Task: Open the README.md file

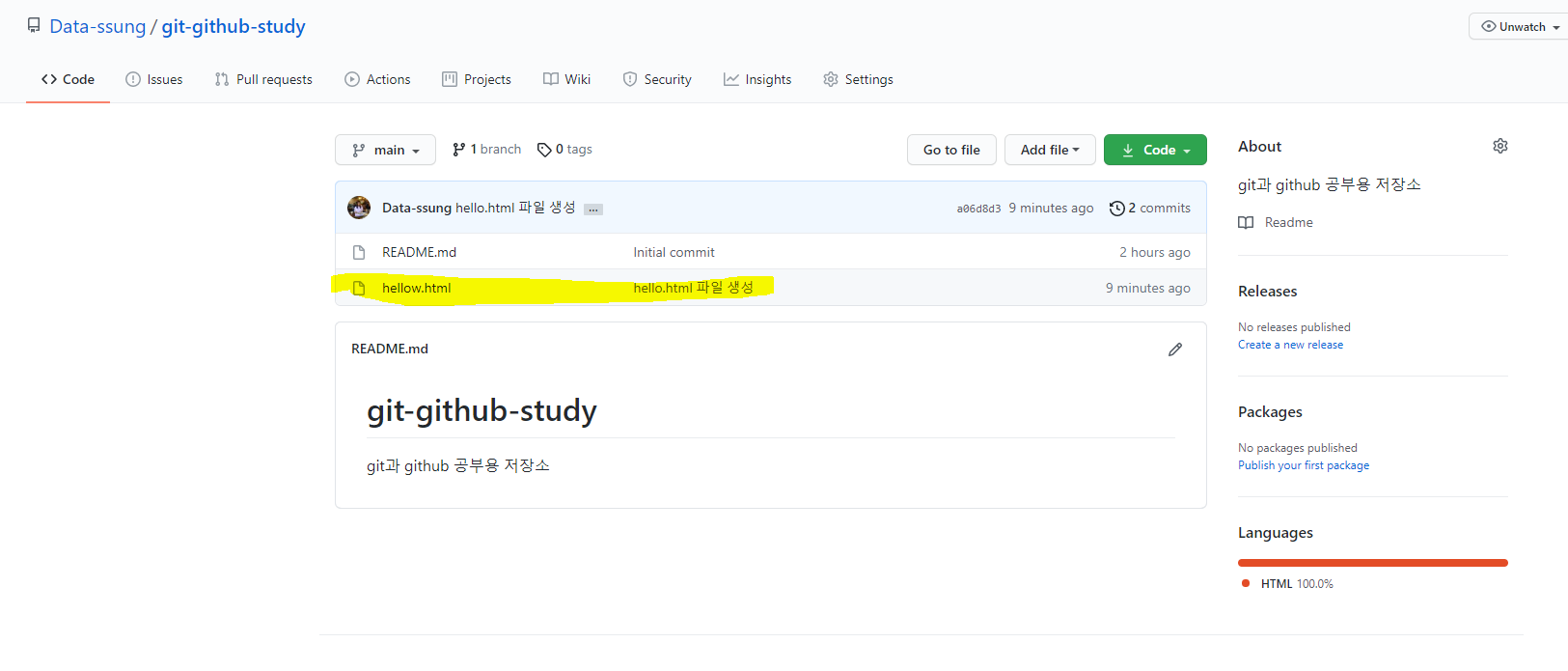Action: [x=419, y=252]
